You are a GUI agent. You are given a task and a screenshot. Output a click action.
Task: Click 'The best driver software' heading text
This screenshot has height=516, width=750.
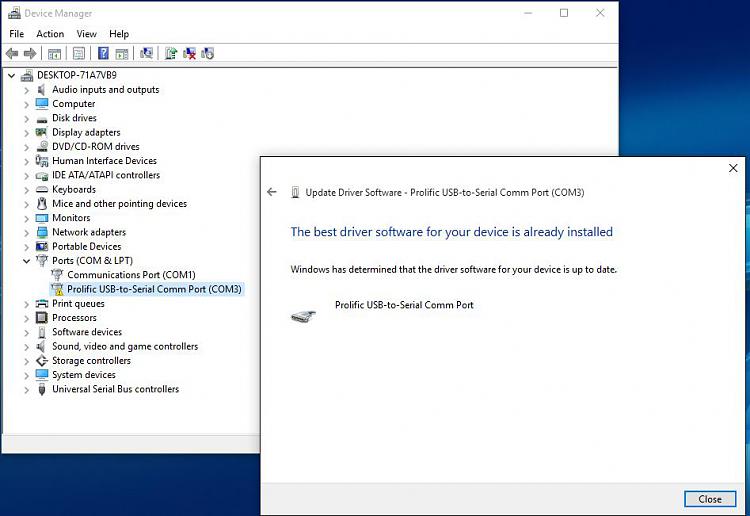pos(452,232)
